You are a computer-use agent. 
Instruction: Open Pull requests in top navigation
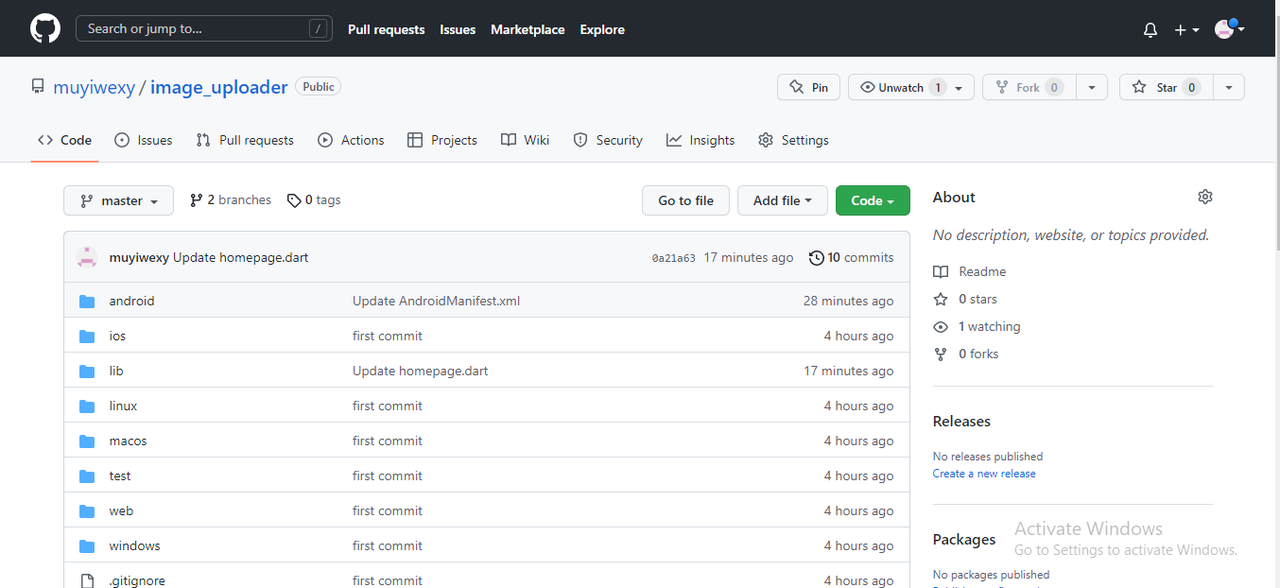386,30
